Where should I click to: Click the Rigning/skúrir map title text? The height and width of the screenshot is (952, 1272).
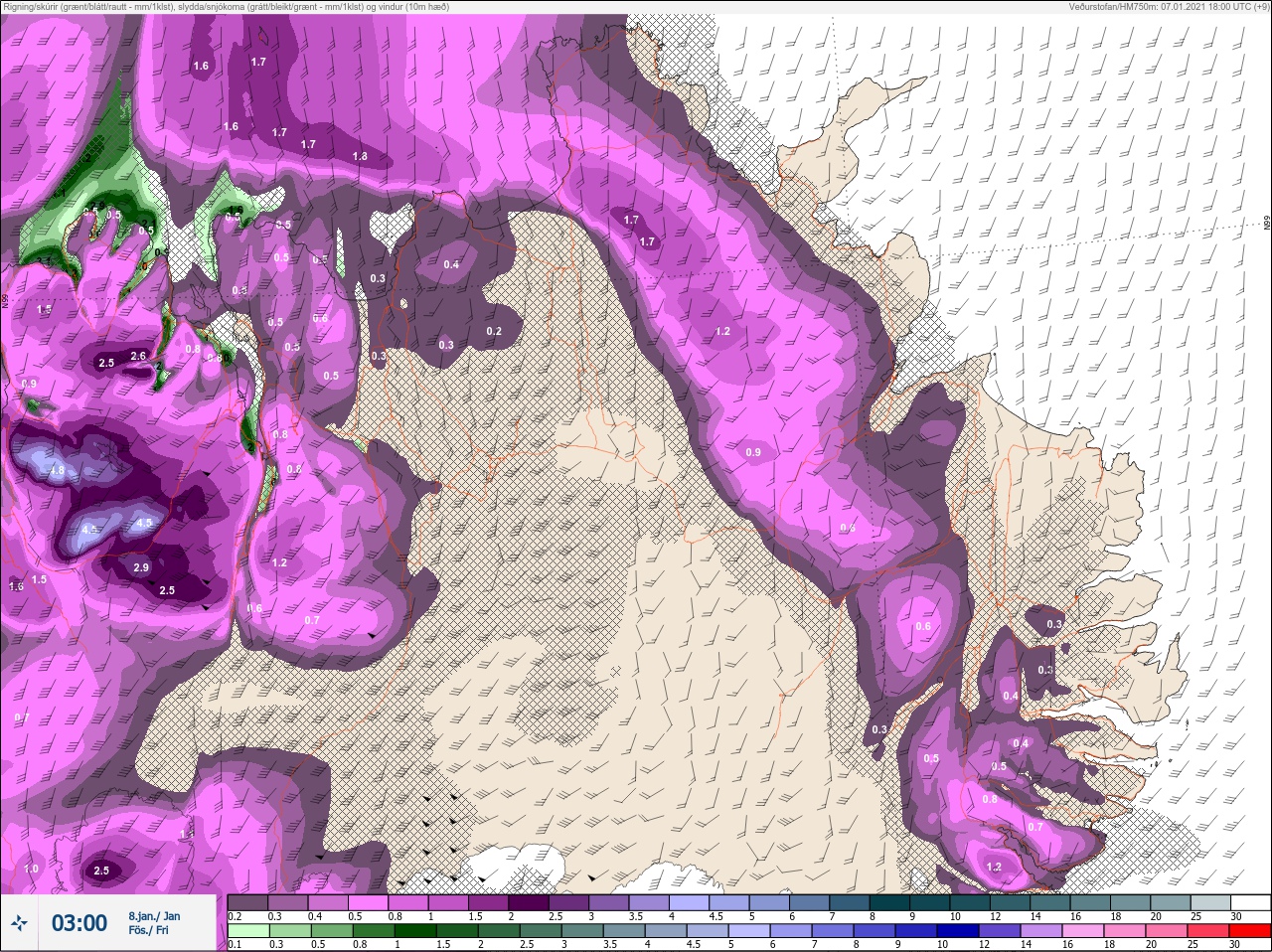pyautogui.click(x=225, y=7)
